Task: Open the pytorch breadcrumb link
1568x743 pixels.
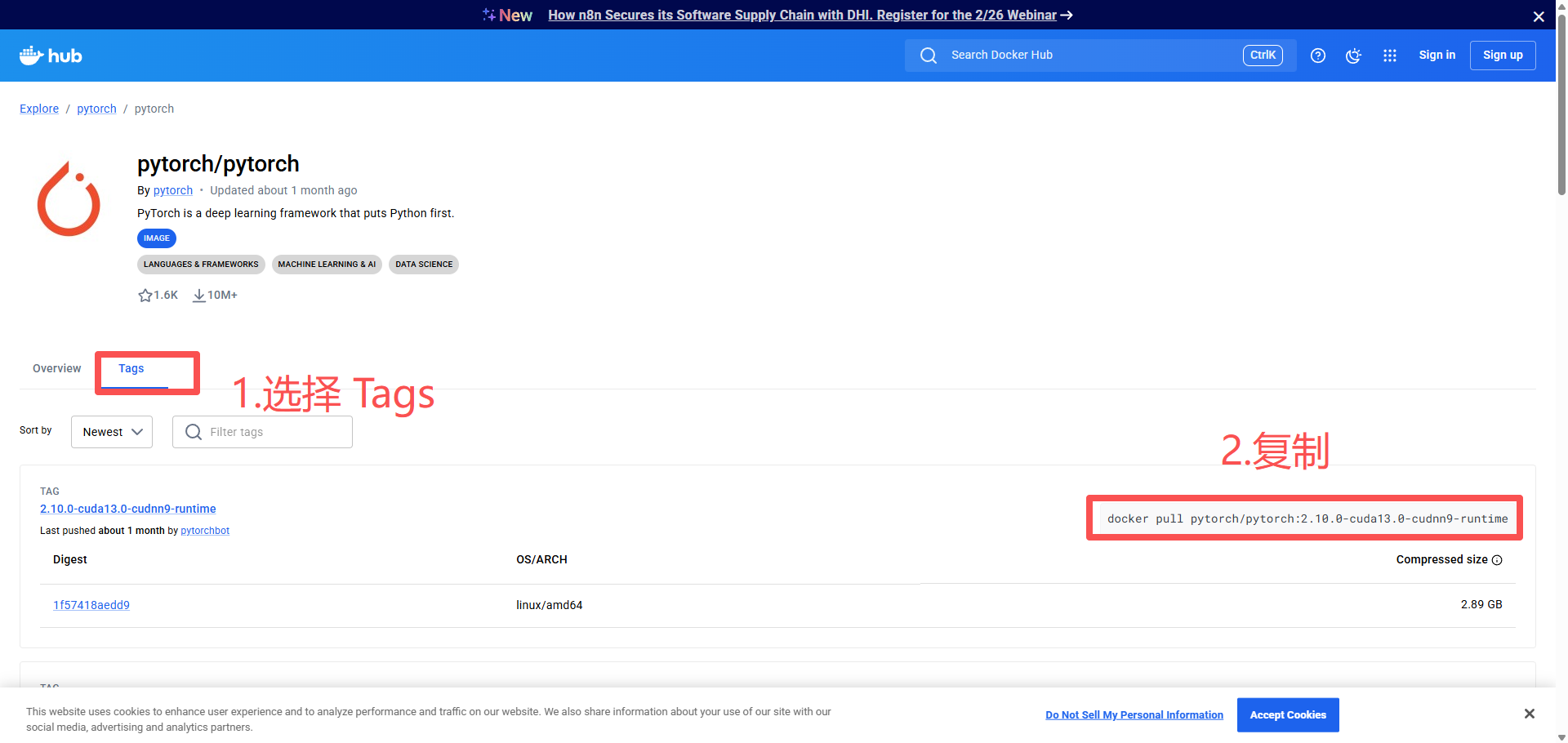Action: [x=96, y=109]
